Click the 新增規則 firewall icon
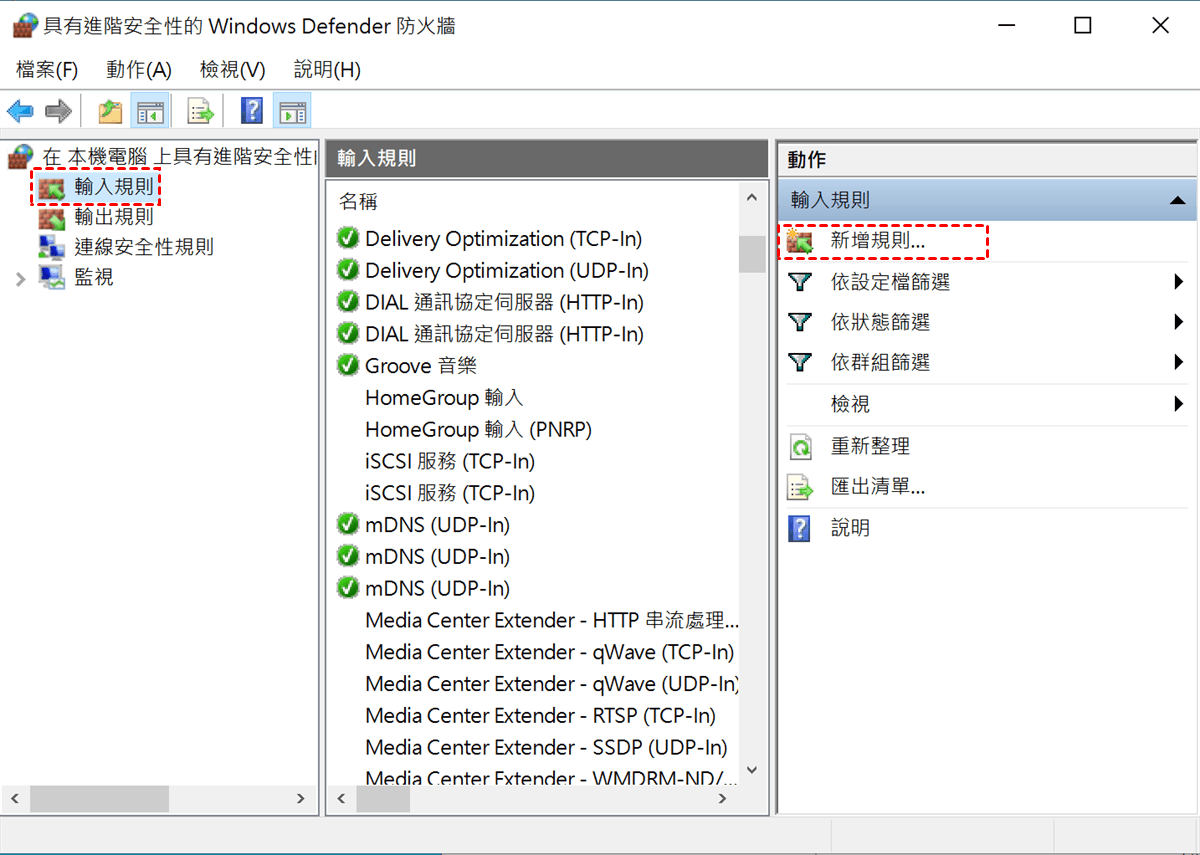 [x=800, y=242]
